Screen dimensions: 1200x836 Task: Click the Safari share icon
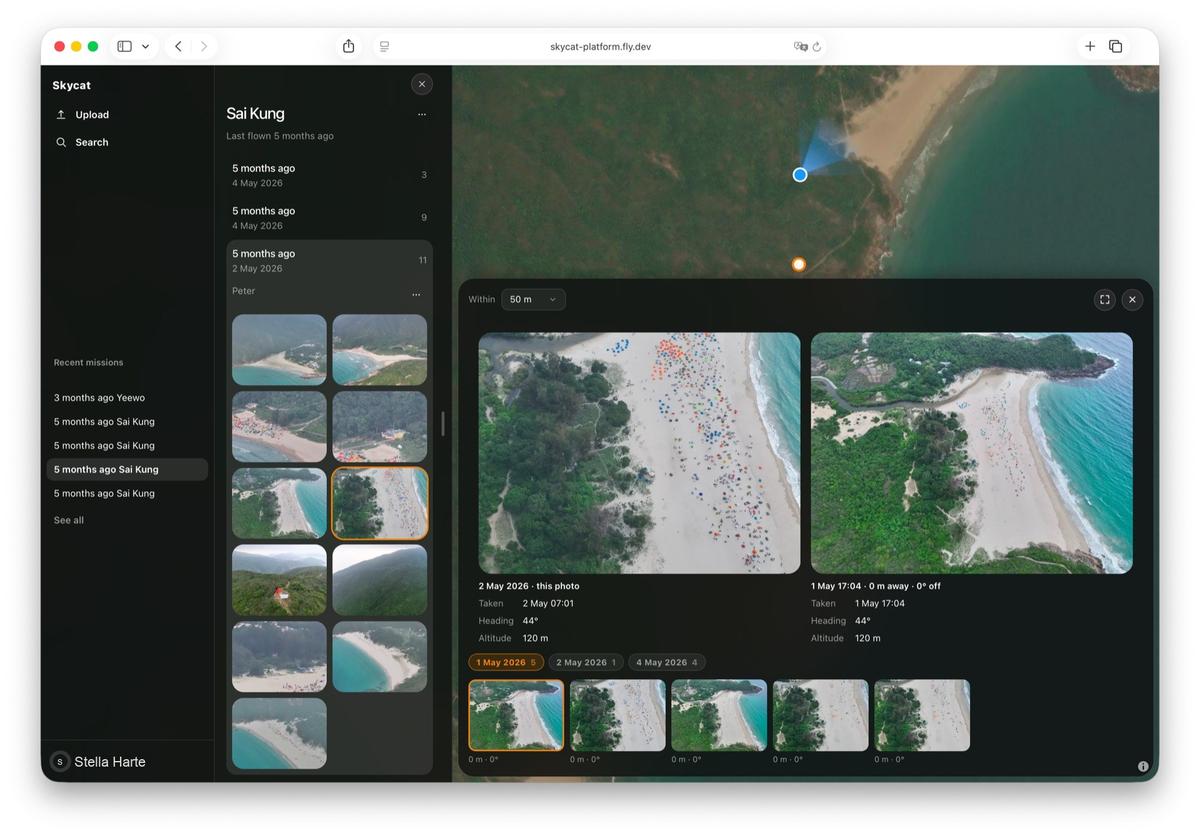(x=349, y=46)
